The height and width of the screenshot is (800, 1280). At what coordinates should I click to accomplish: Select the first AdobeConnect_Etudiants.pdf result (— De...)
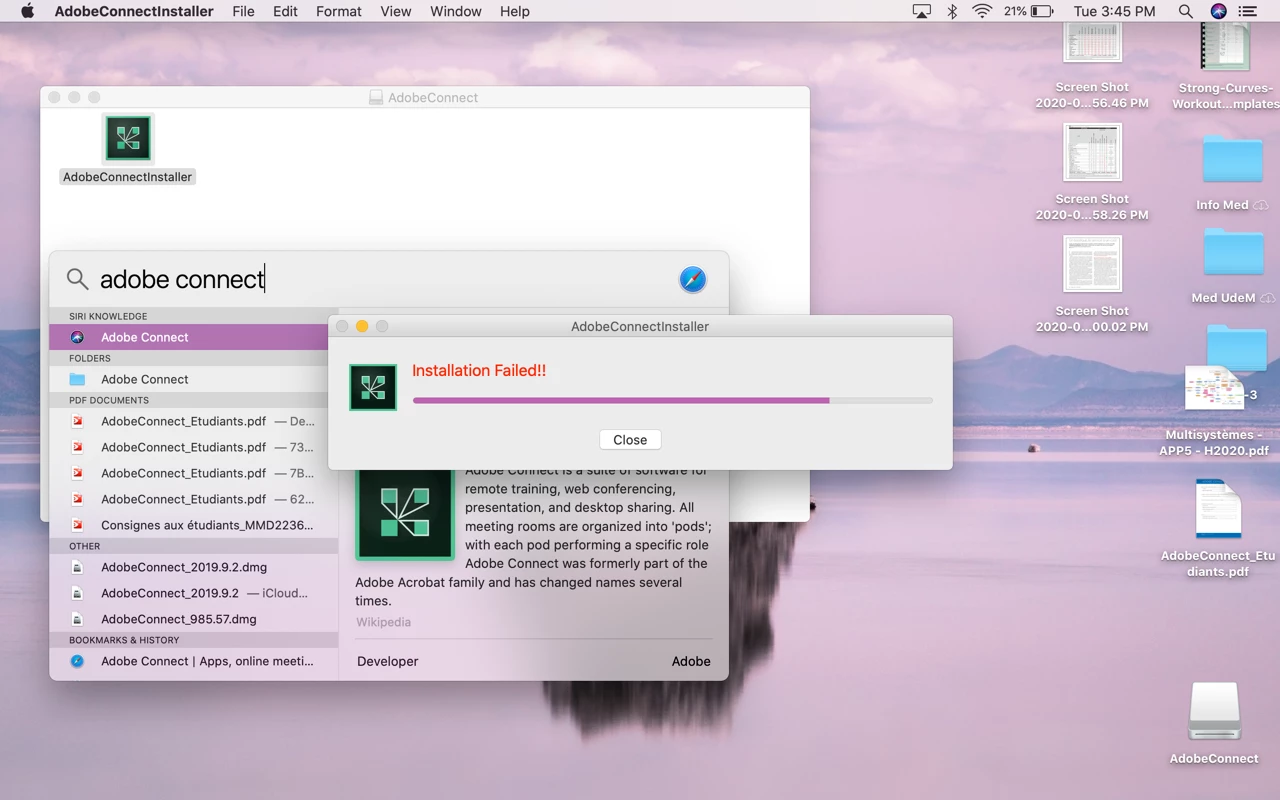[x=194, y=421]
